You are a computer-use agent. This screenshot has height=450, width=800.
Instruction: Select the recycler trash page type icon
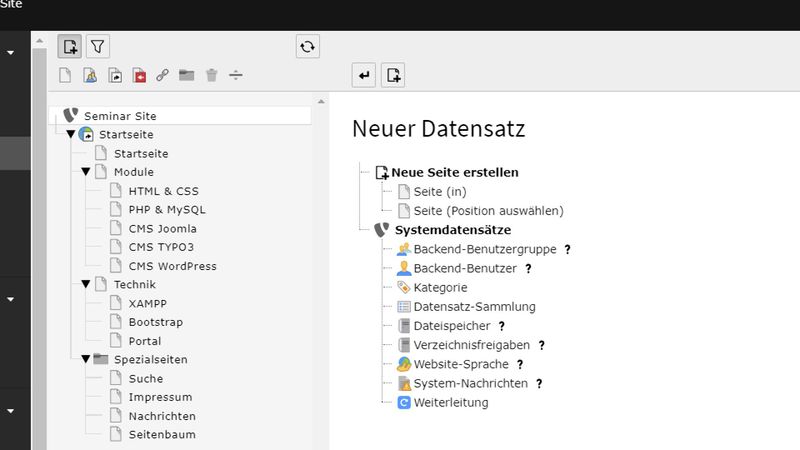211,75
